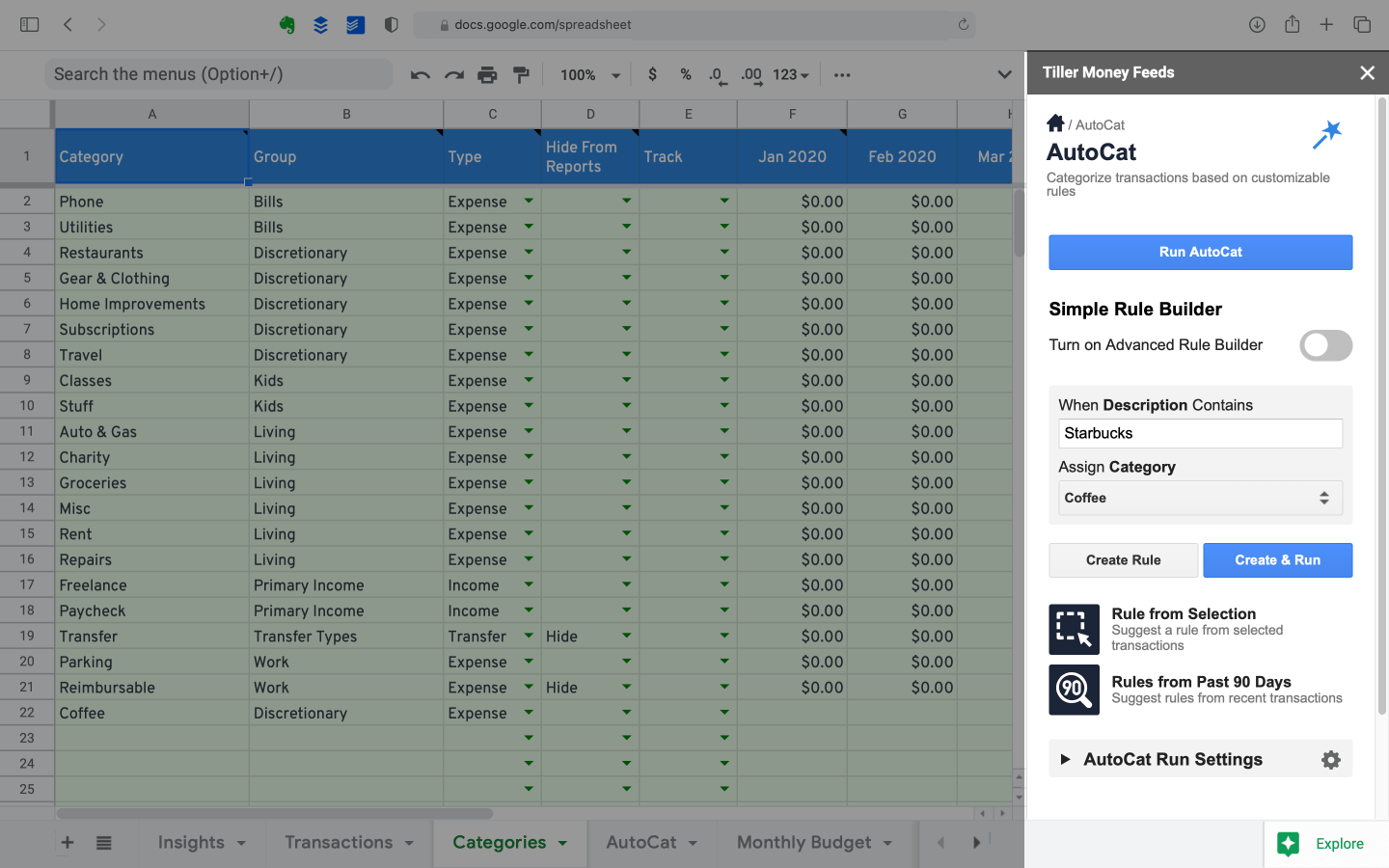This screenshot has height=868, width=1389.
Task: Click the Evernote extension icon in browser
Action: (x=286, y=25)
